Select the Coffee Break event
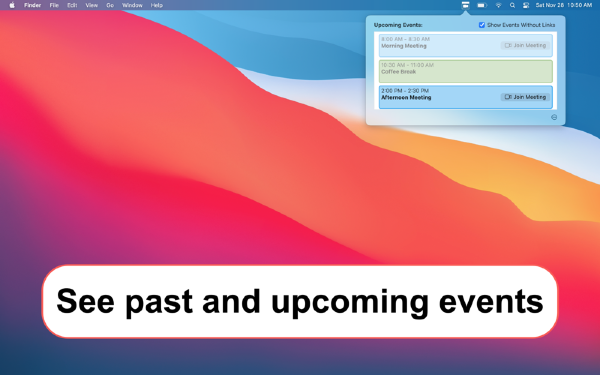The image size is (600, 375). [x=466, y=71]
